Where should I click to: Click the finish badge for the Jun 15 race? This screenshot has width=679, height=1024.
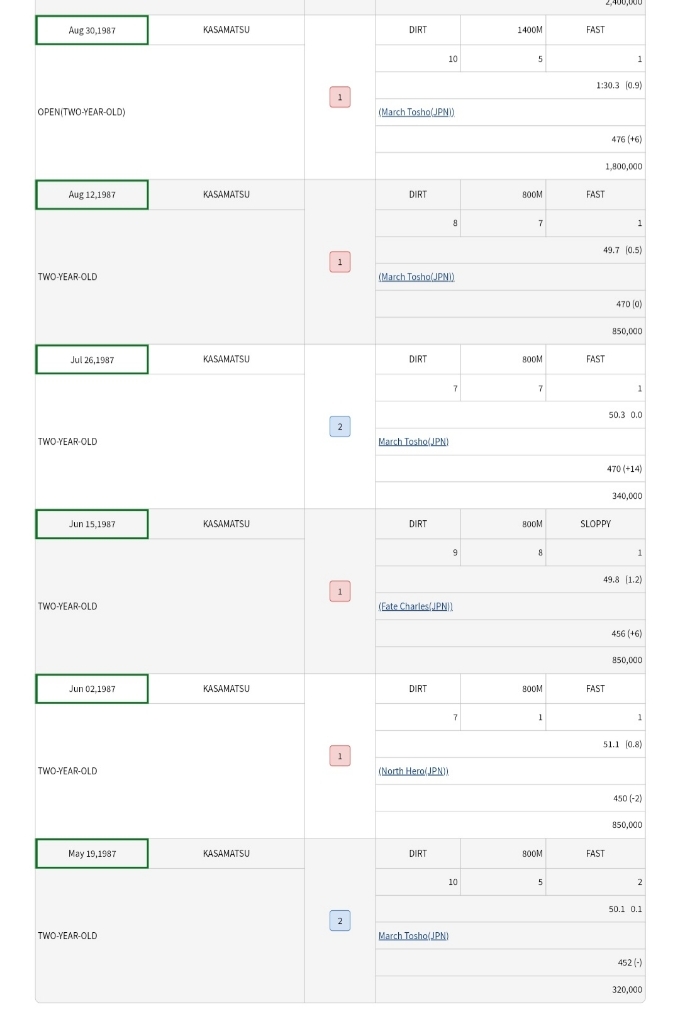coord(340,592)
